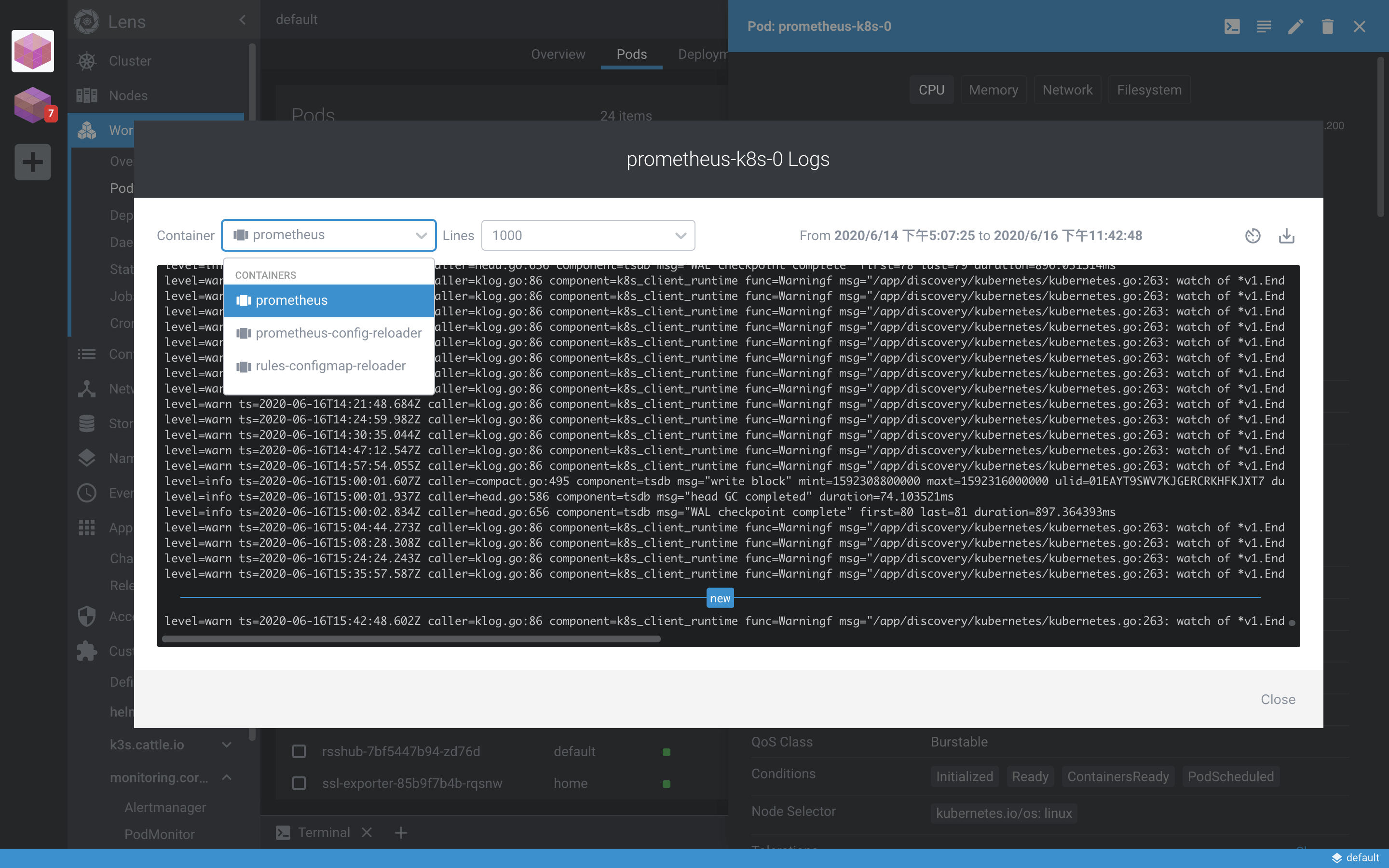Switch to the Memory tab
Image resolution: width=1389 pixels, height=868 pixels.
(x=993, y=89)
